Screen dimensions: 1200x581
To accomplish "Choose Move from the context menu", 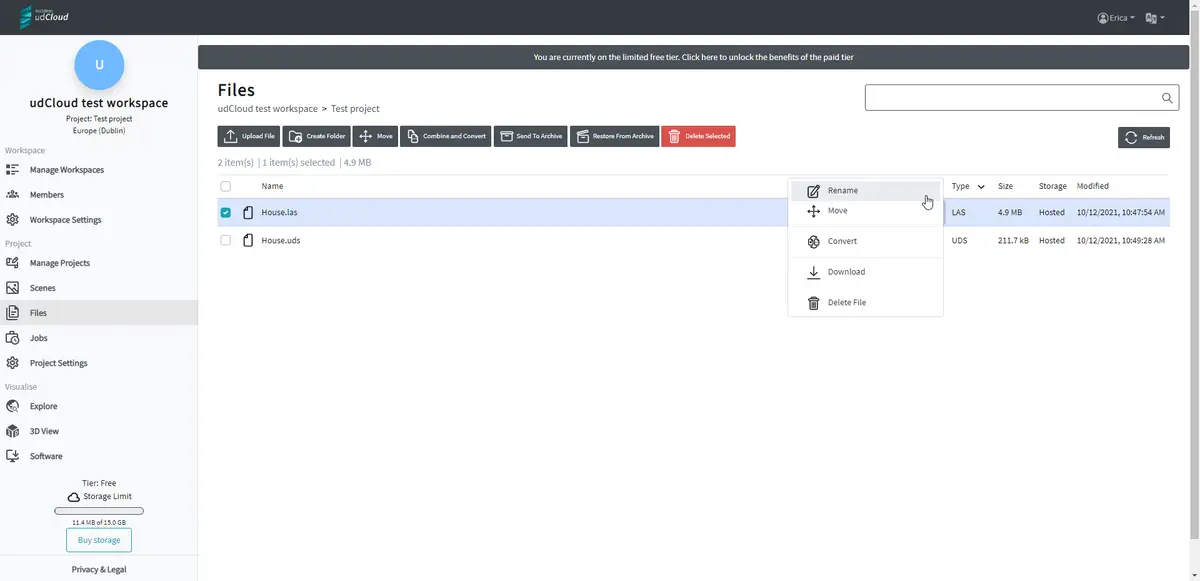I will (x=865, y=211).
